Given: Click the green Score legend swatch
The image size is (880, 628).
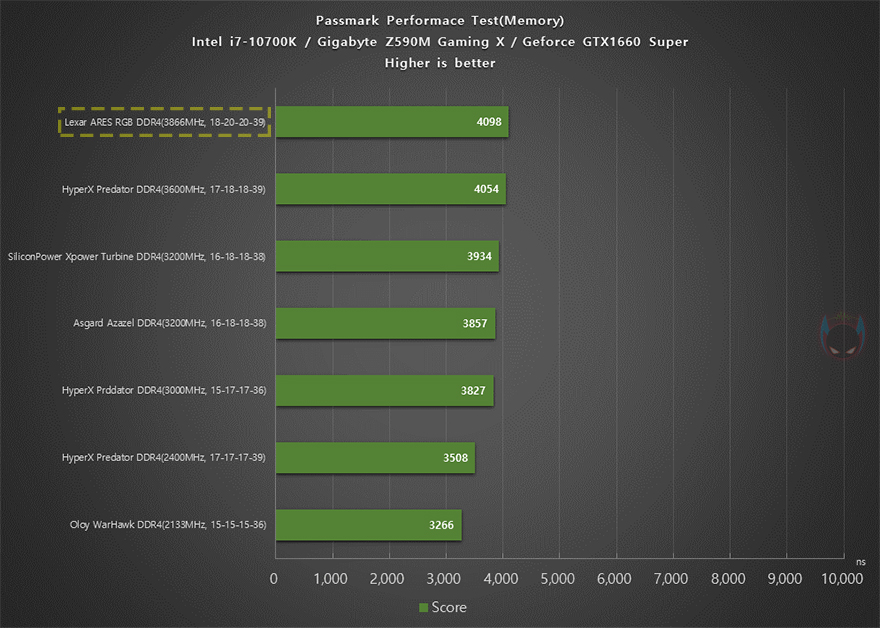Looking at the screenshot, I should click(x=424, y=607).
